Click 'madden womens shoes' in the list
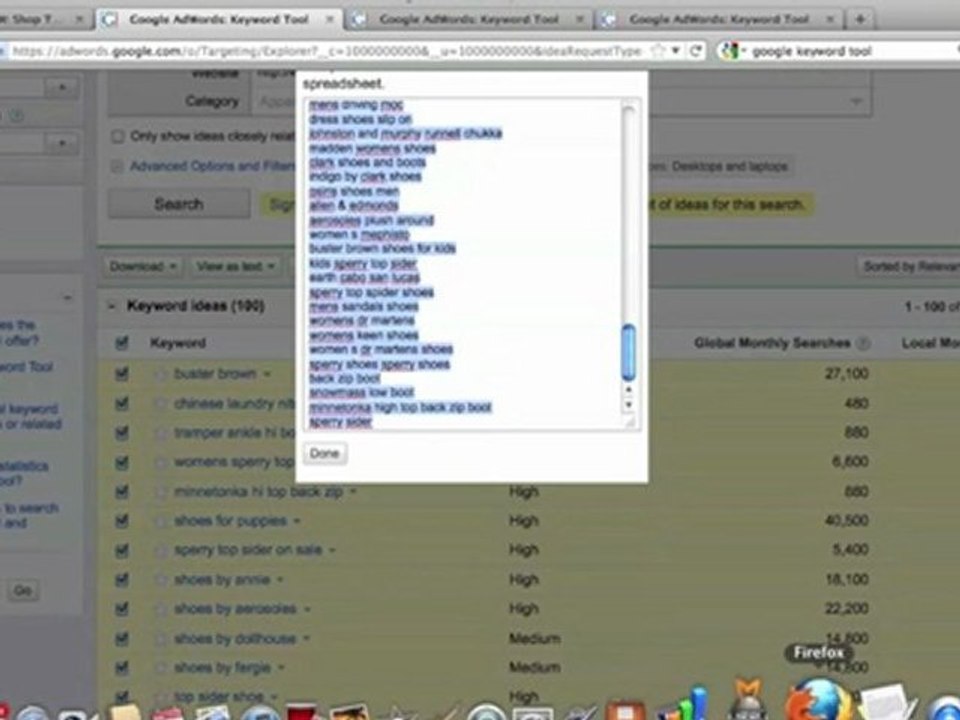The height and width of the screenshot is (720, 960). click(372, 149)
